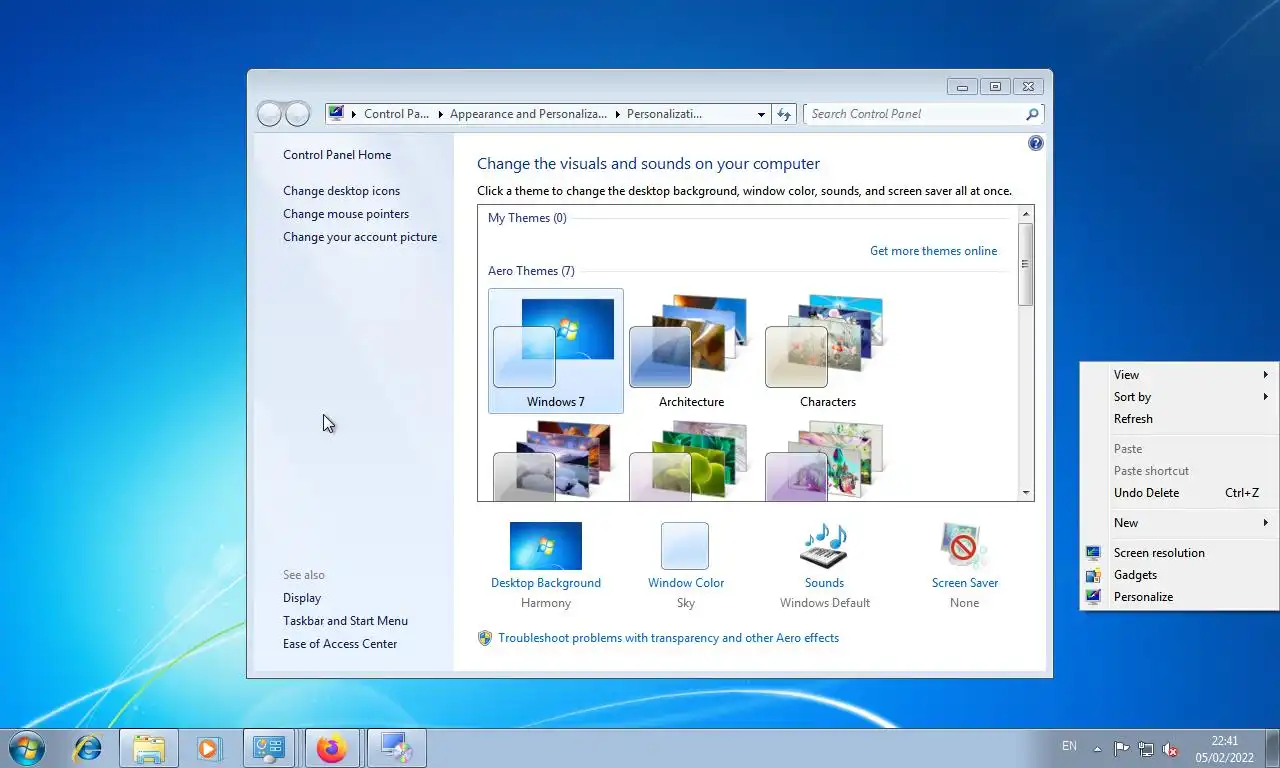Open Taskbar and Start Menu link
1280x768 pixels.
click(x=345, y=621)
